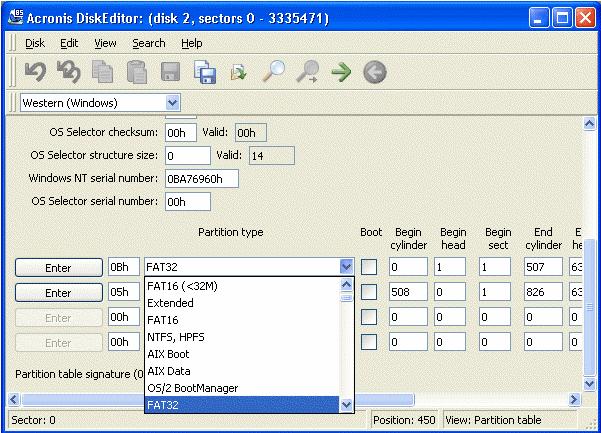Click OS Selector checksum input field
The image size is (601, 433).
(181, 133)
